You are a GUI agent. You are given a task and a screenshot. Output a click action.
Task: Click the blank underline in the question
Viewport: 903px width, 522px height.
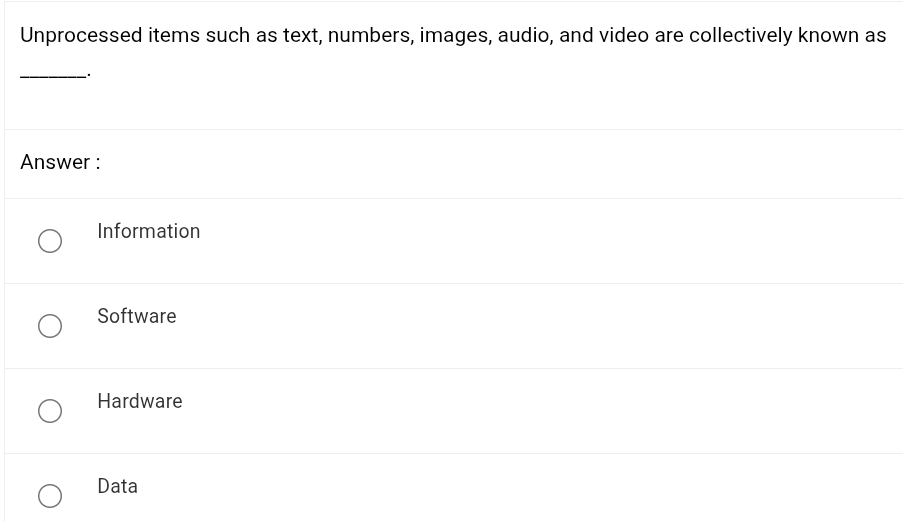(54, 73)
